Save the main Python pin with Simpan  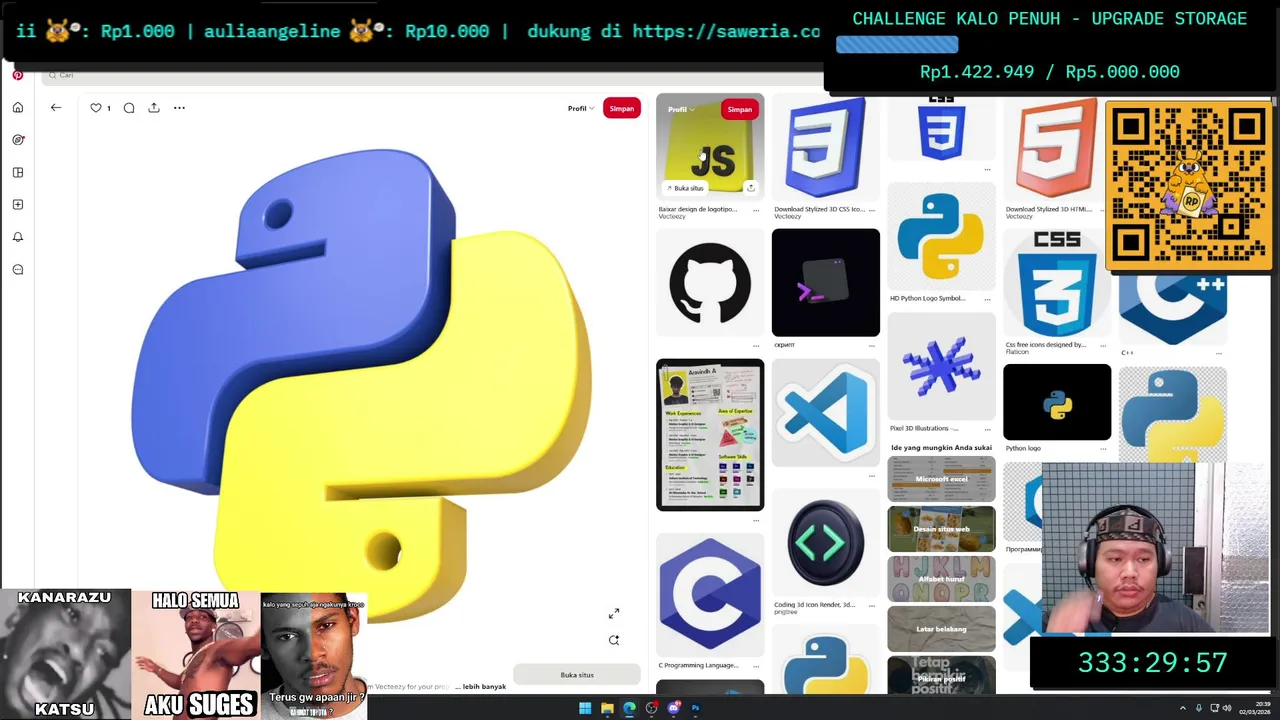[x=622, y=108]
